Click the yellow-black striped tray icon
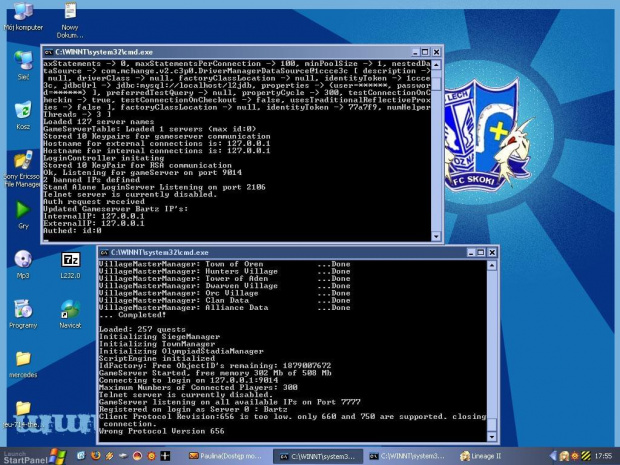 point(586,456)
